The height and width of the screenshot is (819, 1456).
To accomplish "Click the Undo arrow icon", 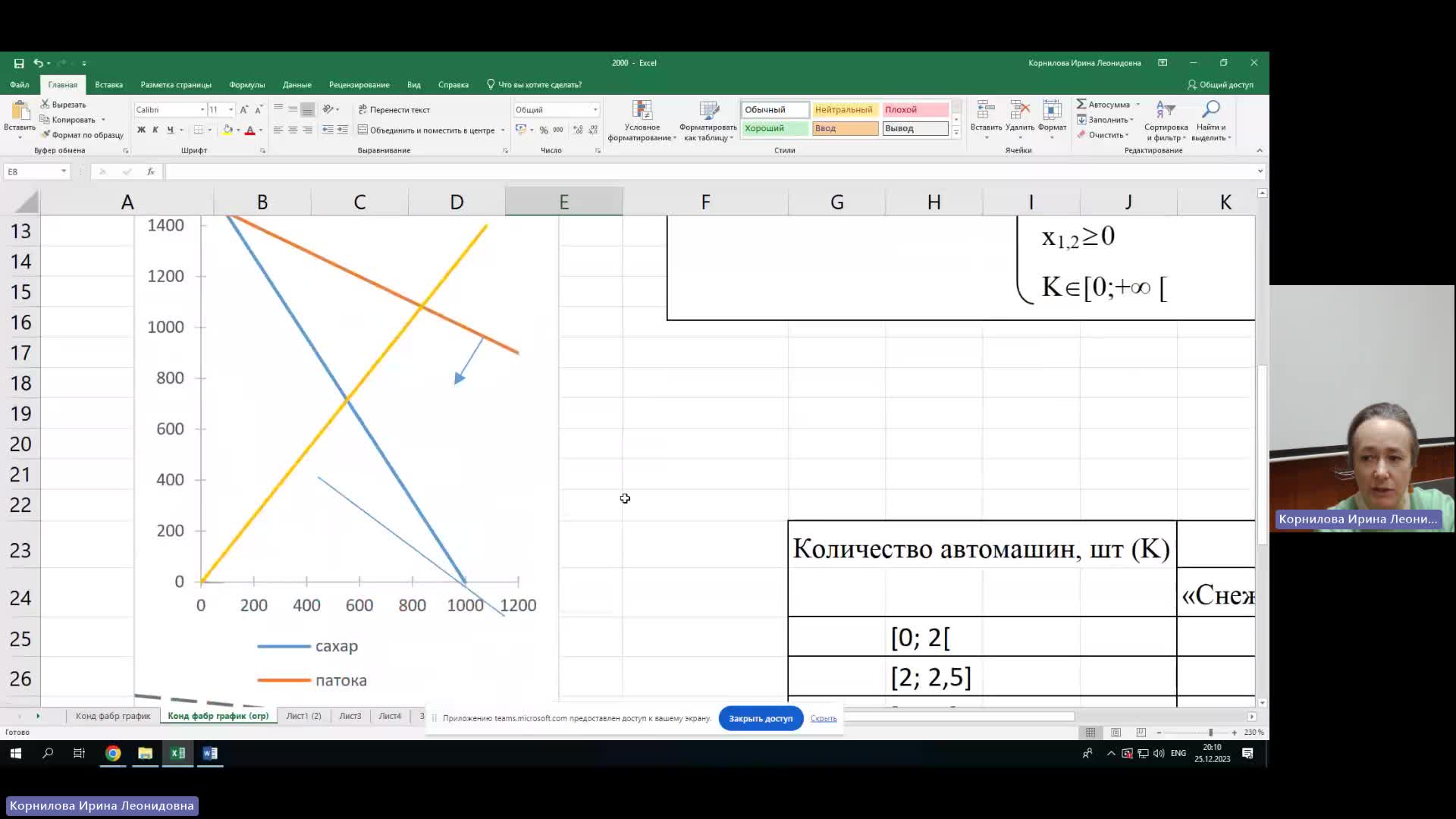I will coord(37,63).
